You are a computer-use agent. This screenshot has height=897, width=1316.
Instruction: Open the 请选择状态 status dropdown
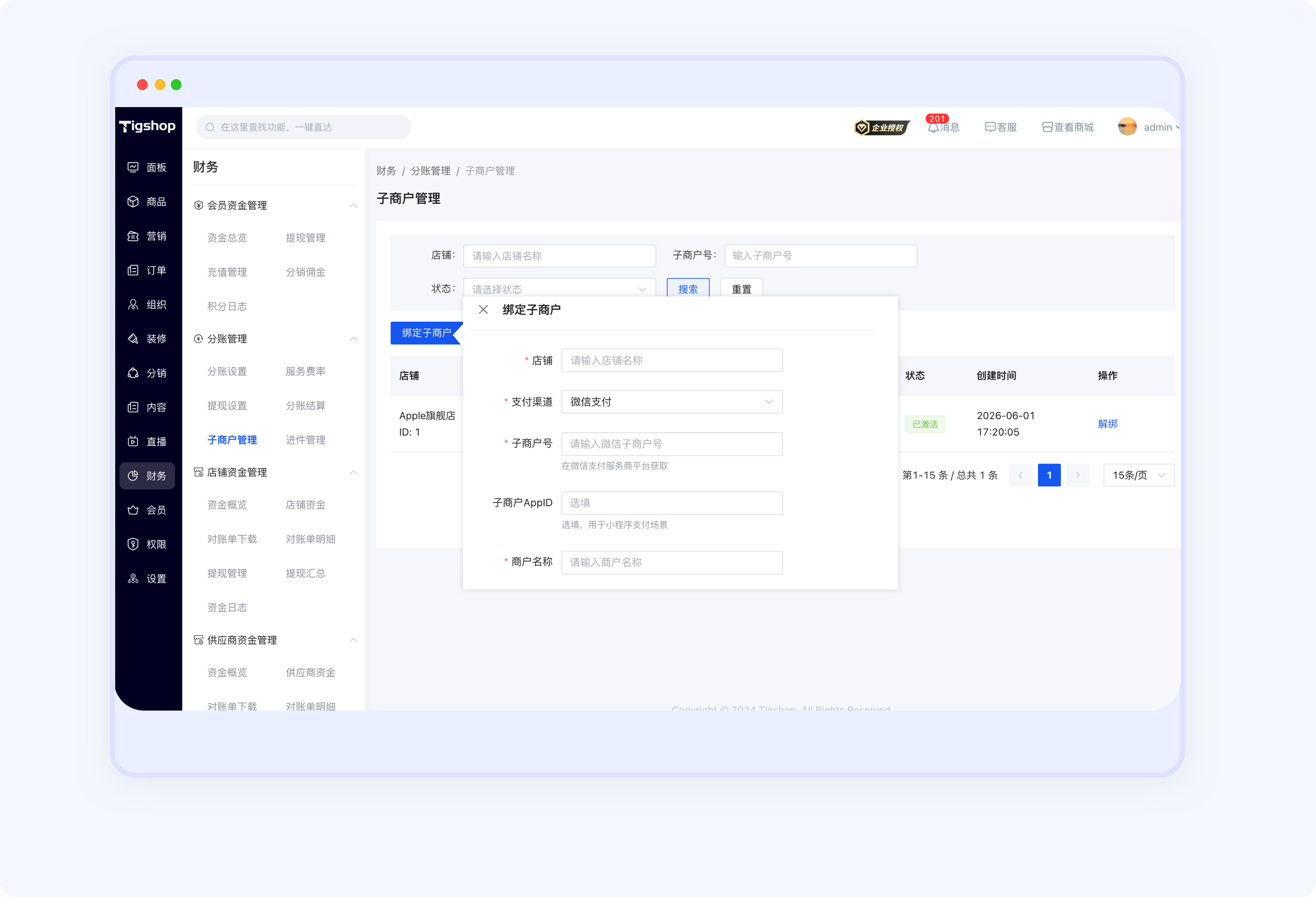[x=559, y=289]
